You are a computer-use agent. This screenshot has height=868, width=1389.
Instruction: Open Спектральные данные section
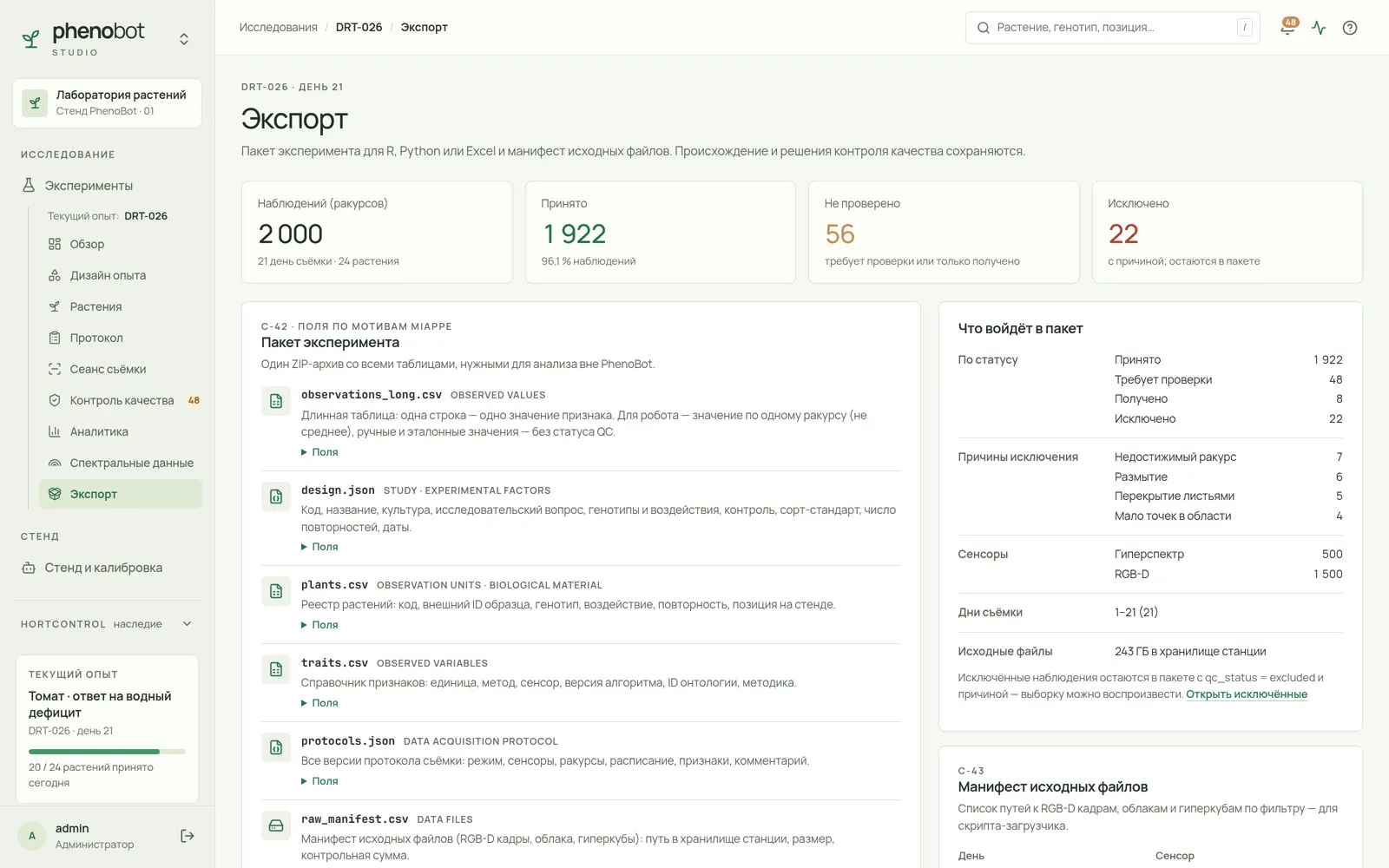point(121,463)
